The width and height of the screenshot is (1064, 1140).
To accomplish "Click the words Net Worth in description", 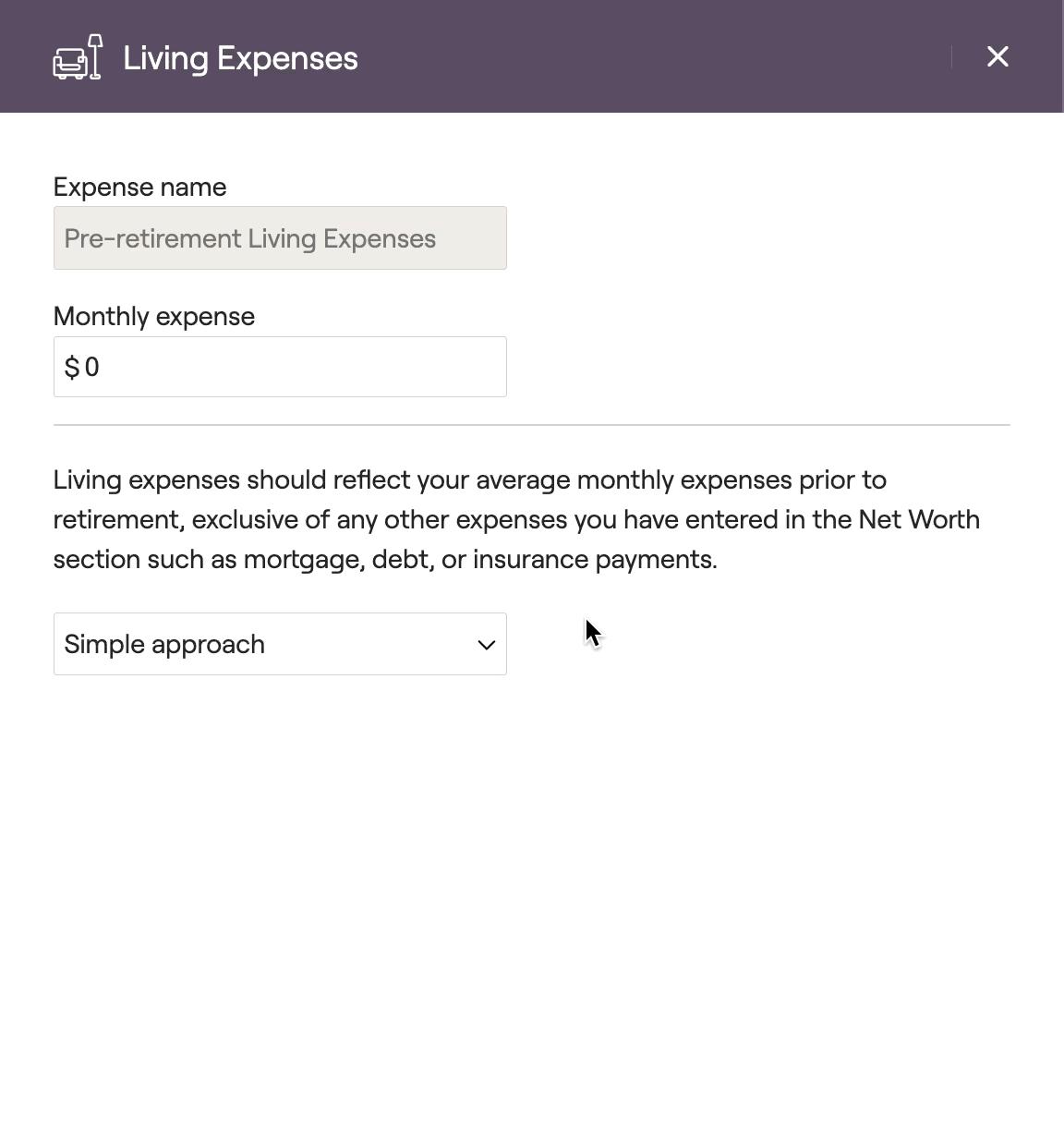I will [x=919, y=519].
